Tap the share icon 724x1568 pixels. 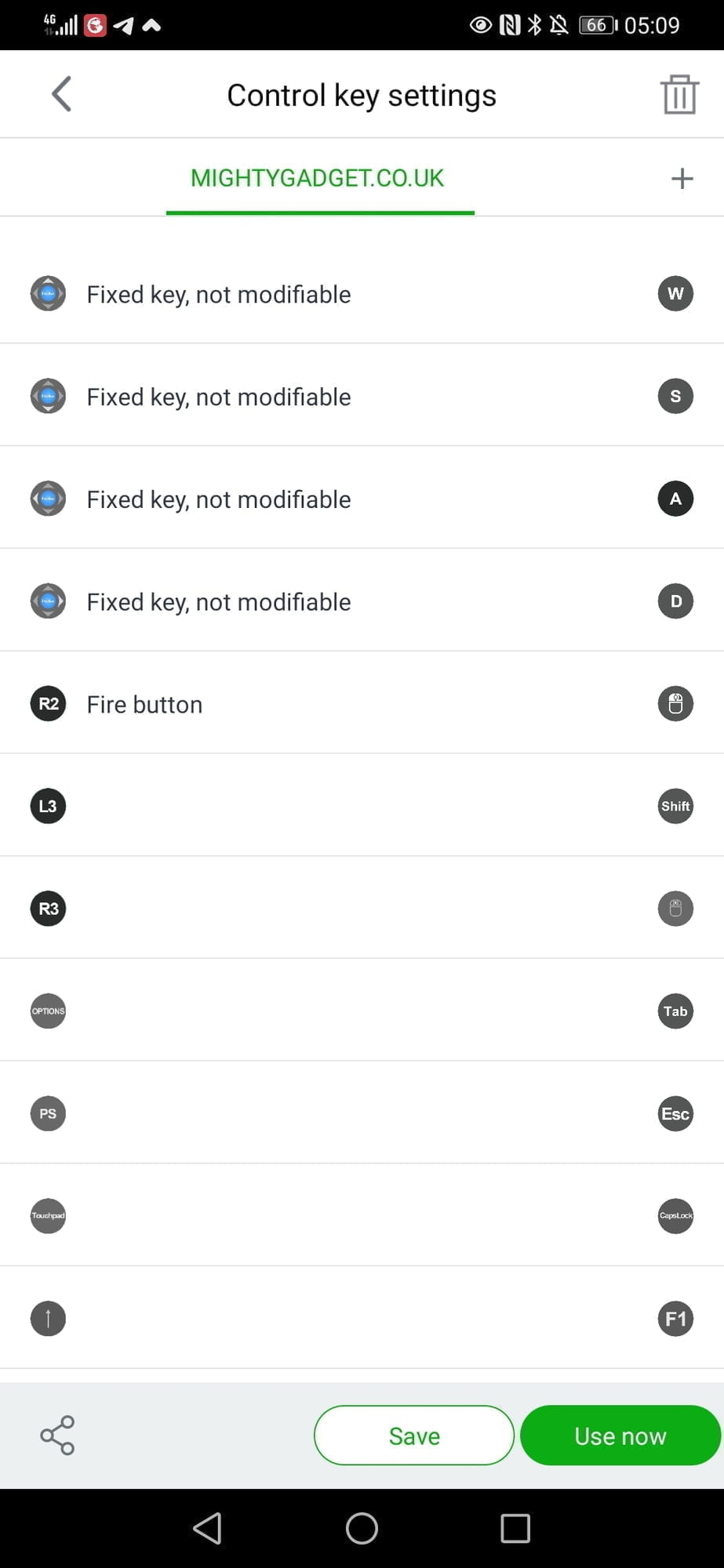click(x=57, y=1436)
